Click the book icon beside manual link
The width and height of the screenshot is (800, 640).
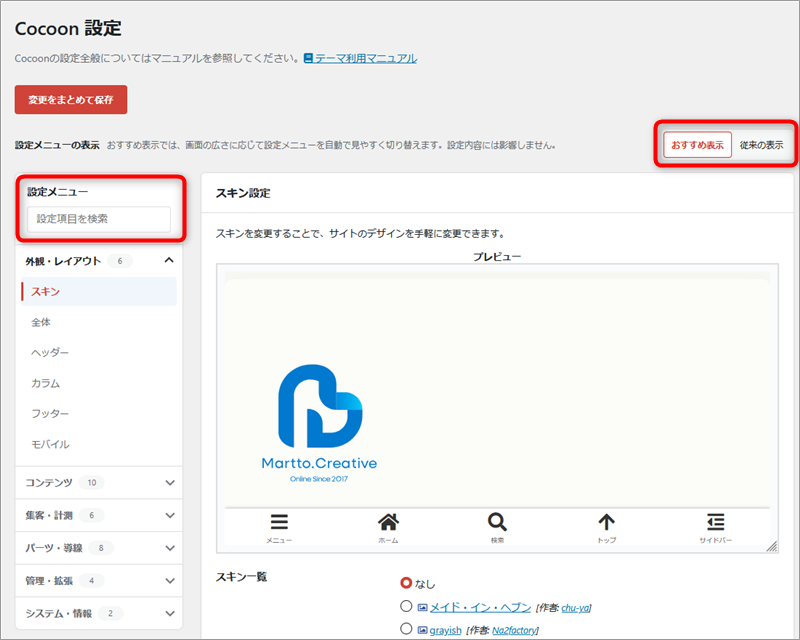pyautogui.click(x=308, y=58)
